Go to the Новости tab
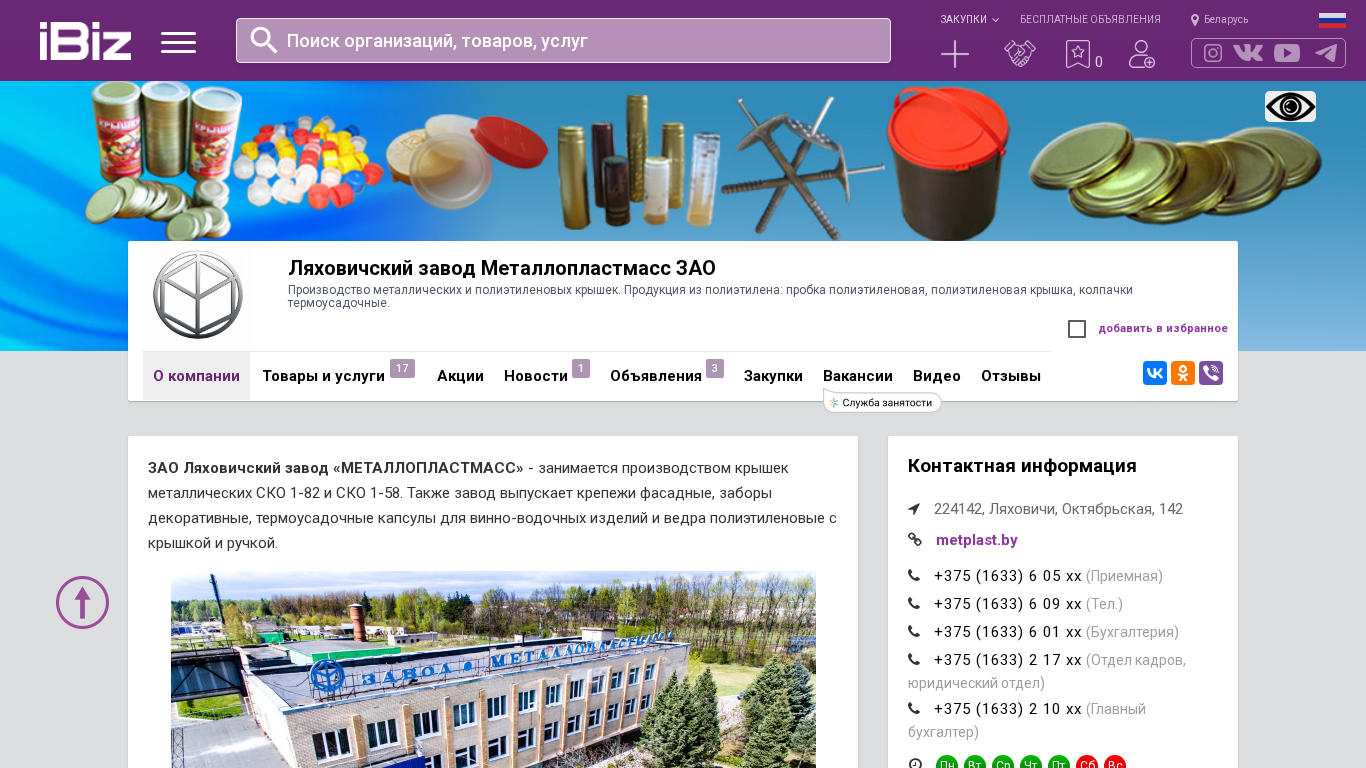 point(537,376)
